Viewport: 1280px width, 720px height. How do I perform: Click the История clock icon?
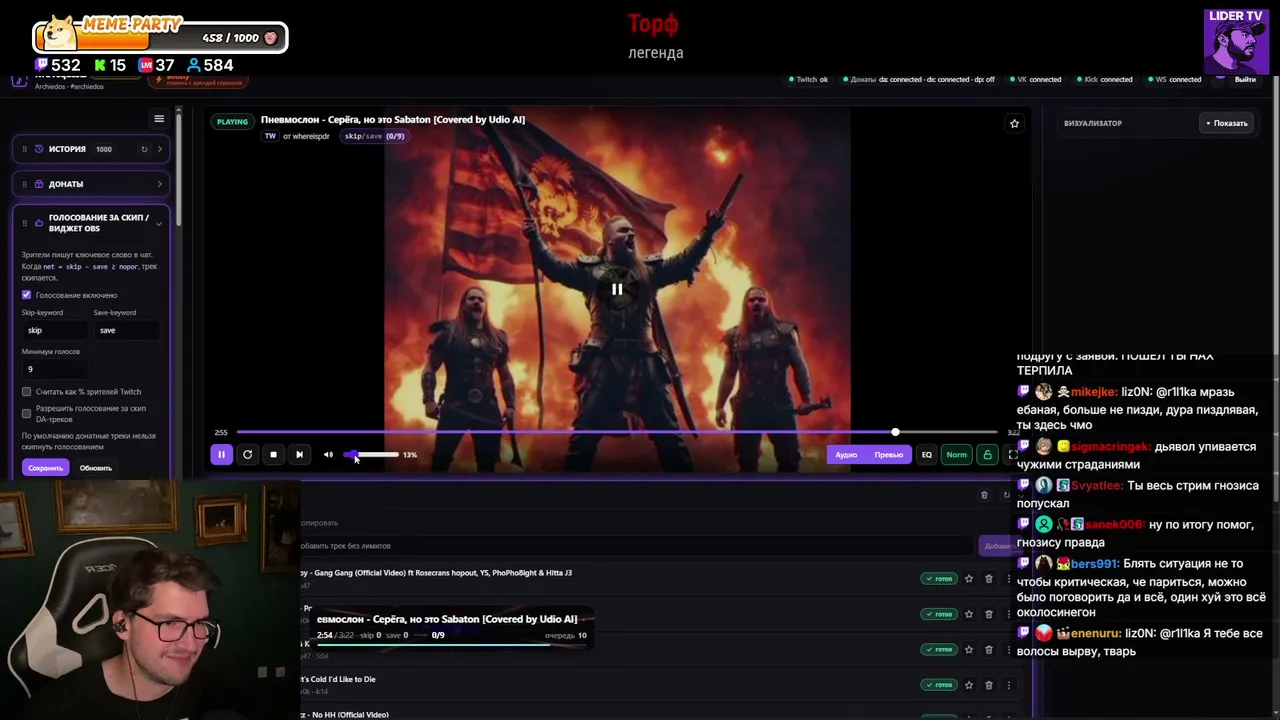(x=39, y=149)
